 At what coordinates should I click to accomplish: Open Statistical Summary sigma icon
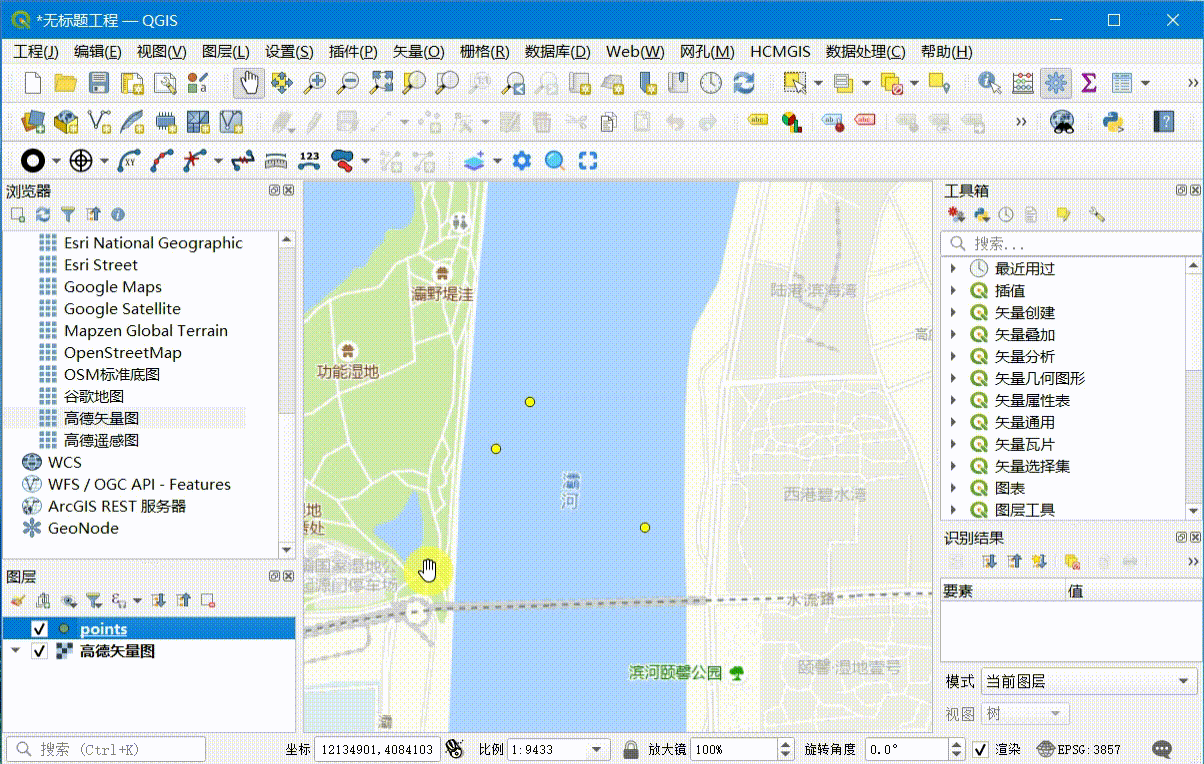click(x=1089, y=83)
